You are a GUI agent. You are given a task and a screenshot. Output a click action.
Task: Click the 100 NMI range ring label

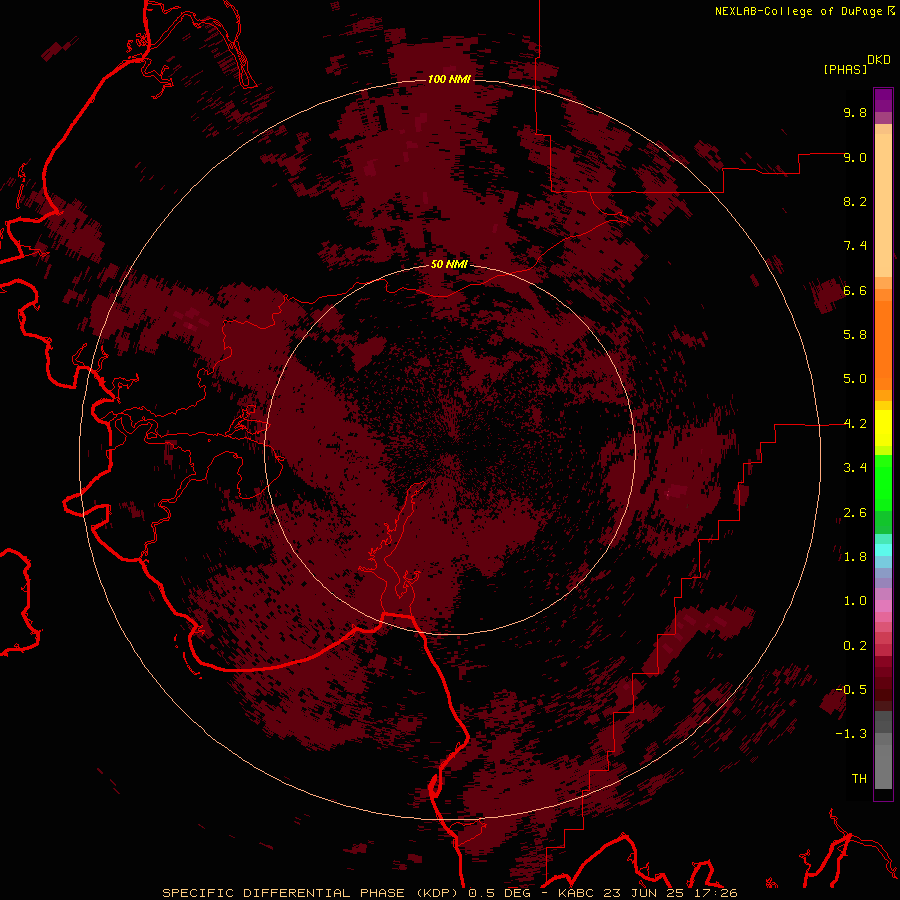click(x=449, y=79)
